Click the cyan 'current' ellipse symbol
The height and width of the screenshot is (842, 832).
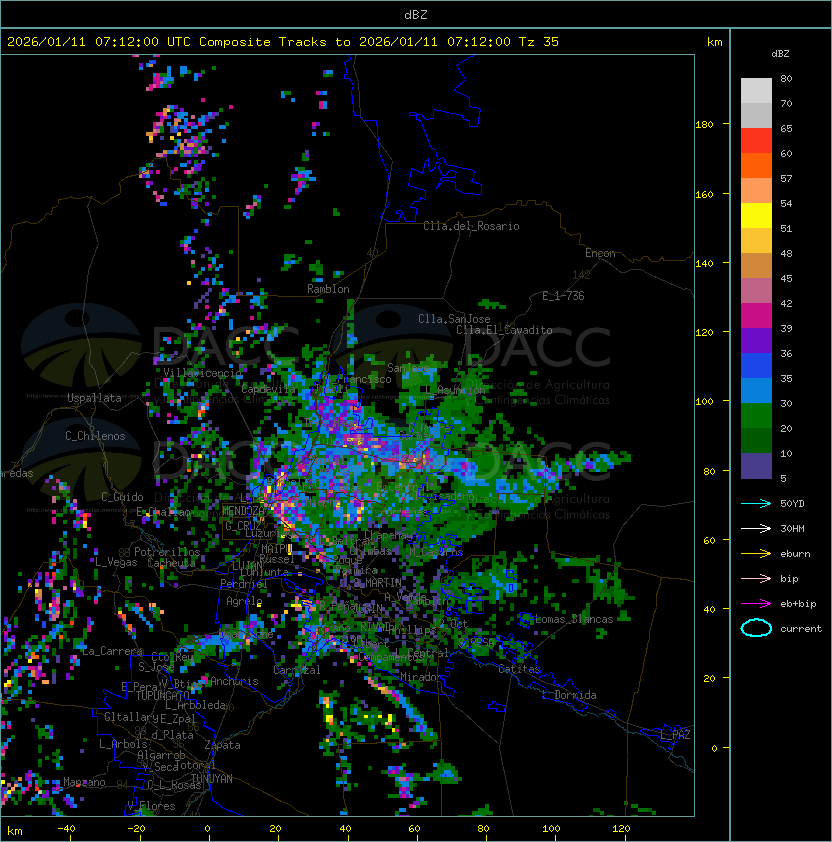(756, 628)
